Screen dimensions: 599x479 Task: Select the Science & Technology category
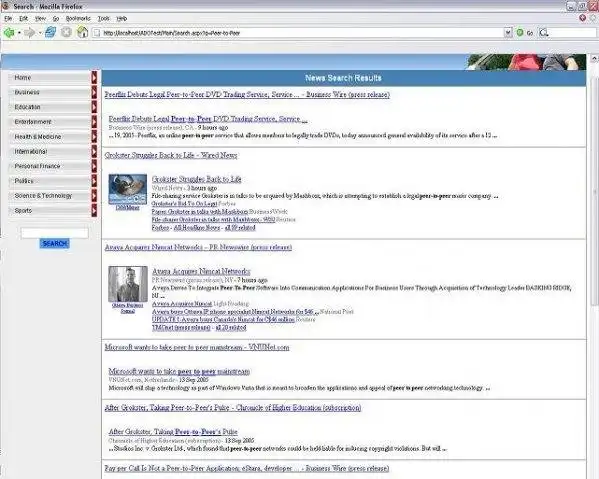tap(50, 196)
